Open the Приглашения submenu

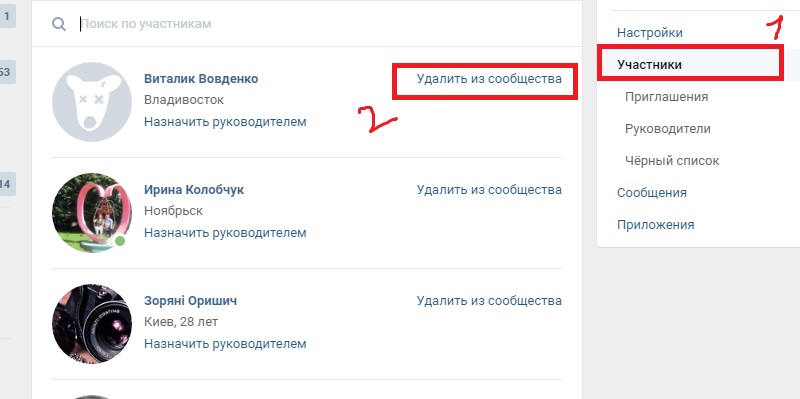pyautogui.click(x=666, y=97)
